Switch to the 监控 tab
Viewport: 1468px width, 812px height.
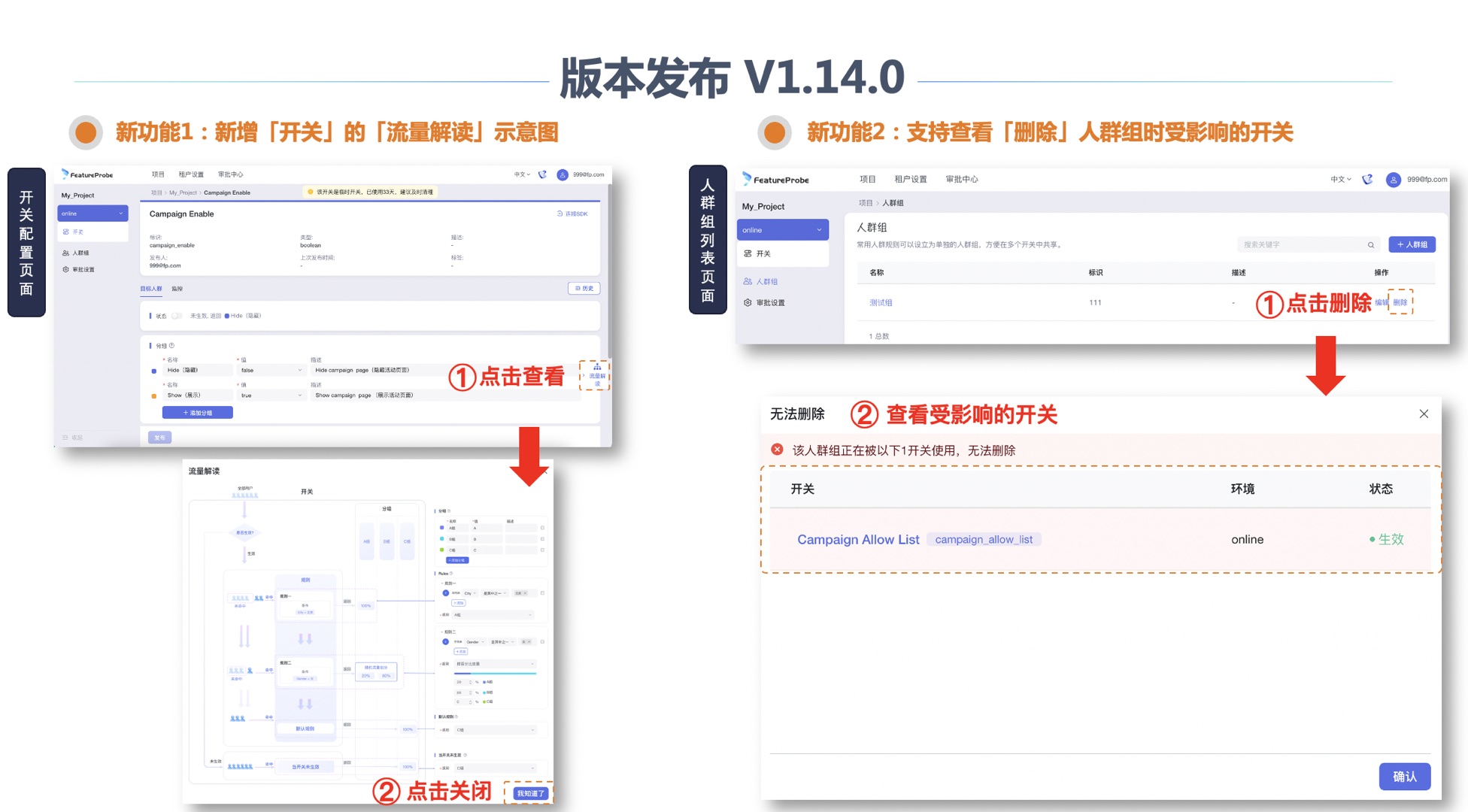177,289
